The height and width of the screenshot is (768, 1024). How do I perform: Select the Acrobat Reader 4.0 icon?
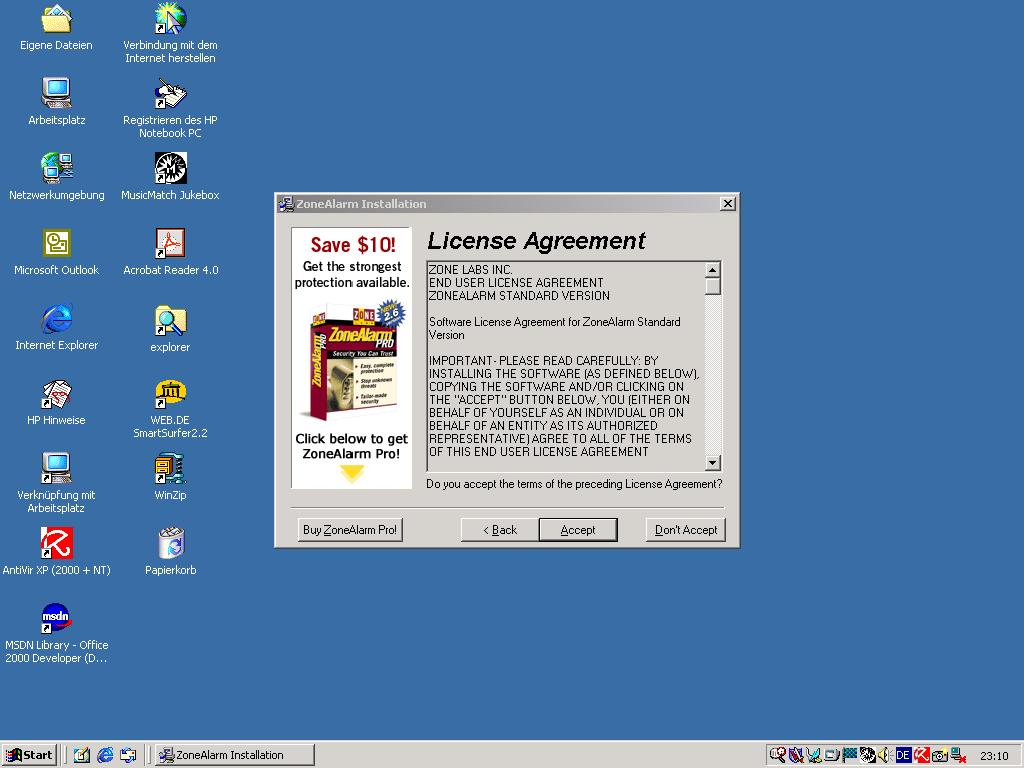(x=170, y=253)
